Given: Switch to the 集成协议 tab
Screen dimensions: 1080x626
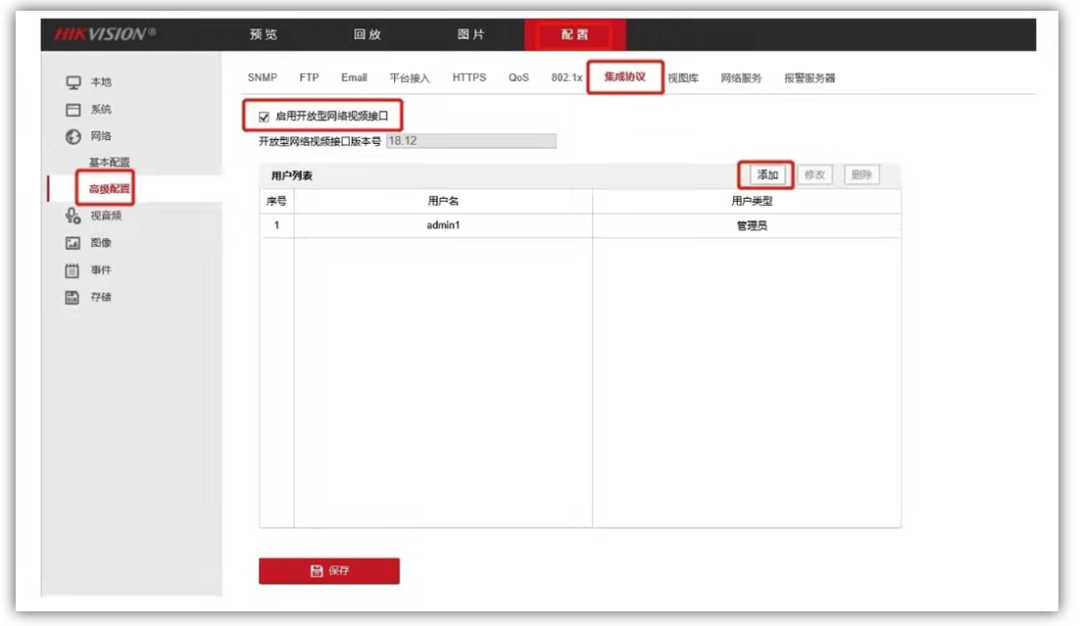Looking at the screenshot, I should pos(625,76).
